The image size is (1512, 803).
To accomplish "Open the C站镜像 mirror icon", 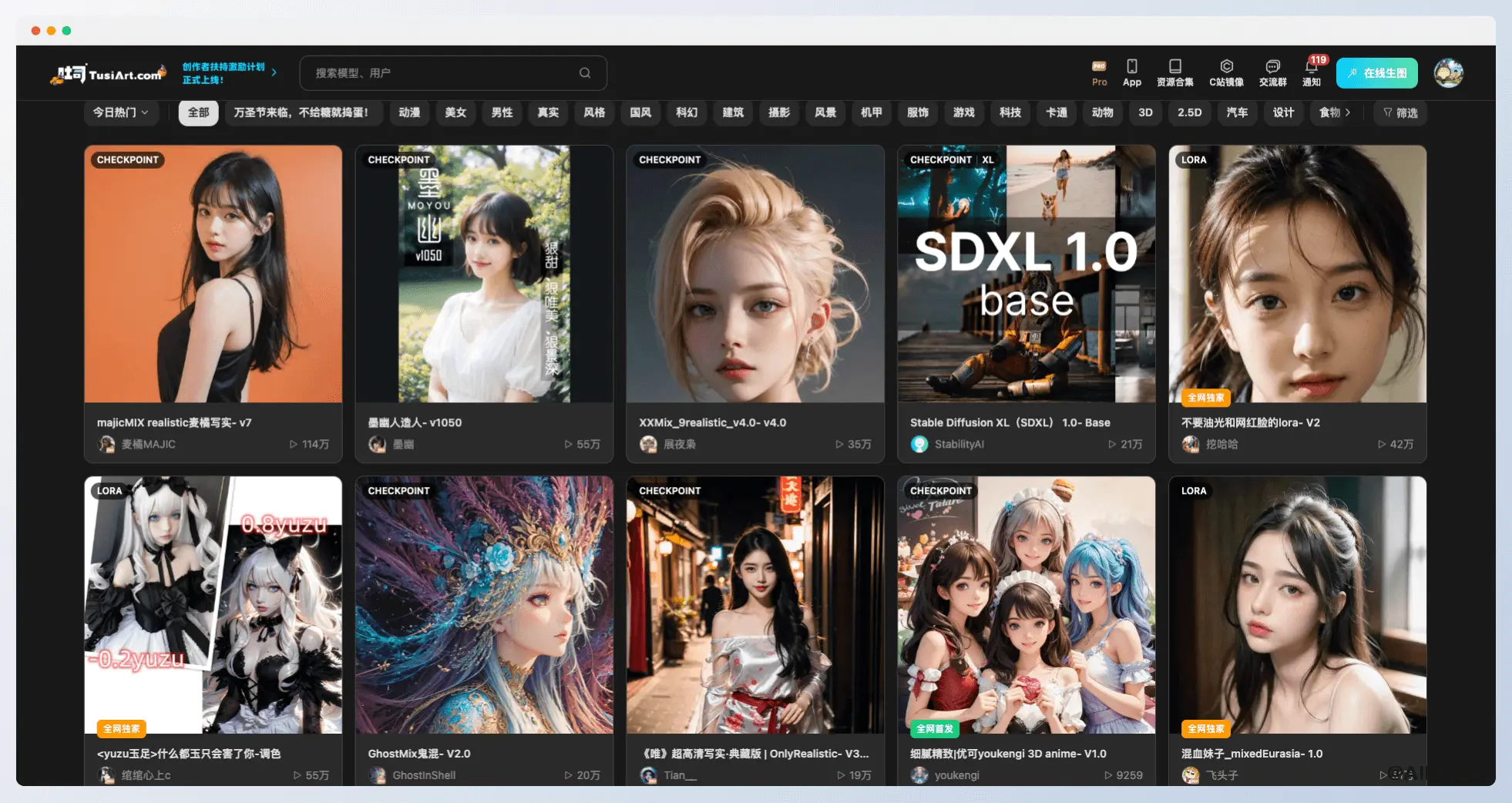I will tap(1226, 73).
